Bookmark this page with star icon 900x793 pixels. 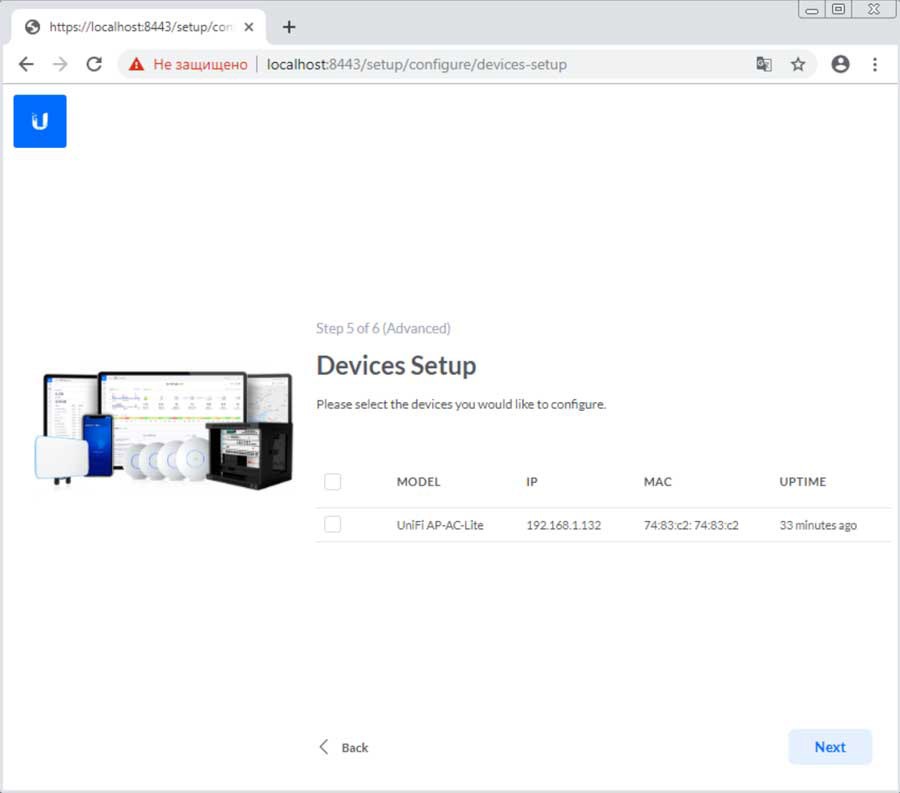point(798,64)
